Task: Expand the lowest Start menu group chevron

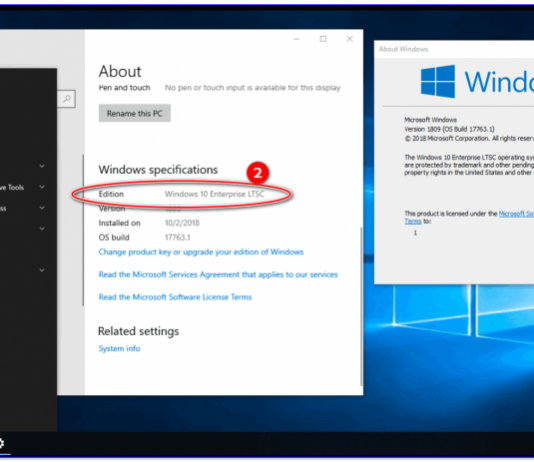Action: point(42,270)
